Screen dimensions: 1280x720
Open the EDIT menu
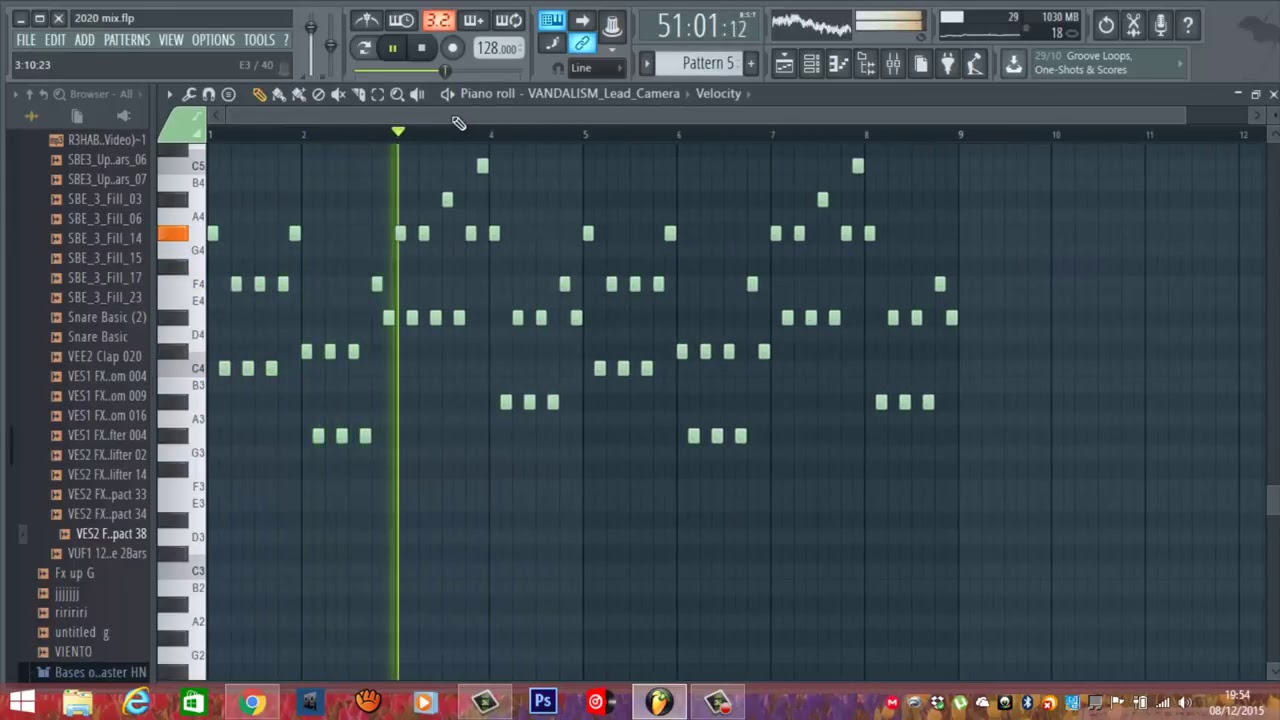pyautogui.click(x=55, y=40)
